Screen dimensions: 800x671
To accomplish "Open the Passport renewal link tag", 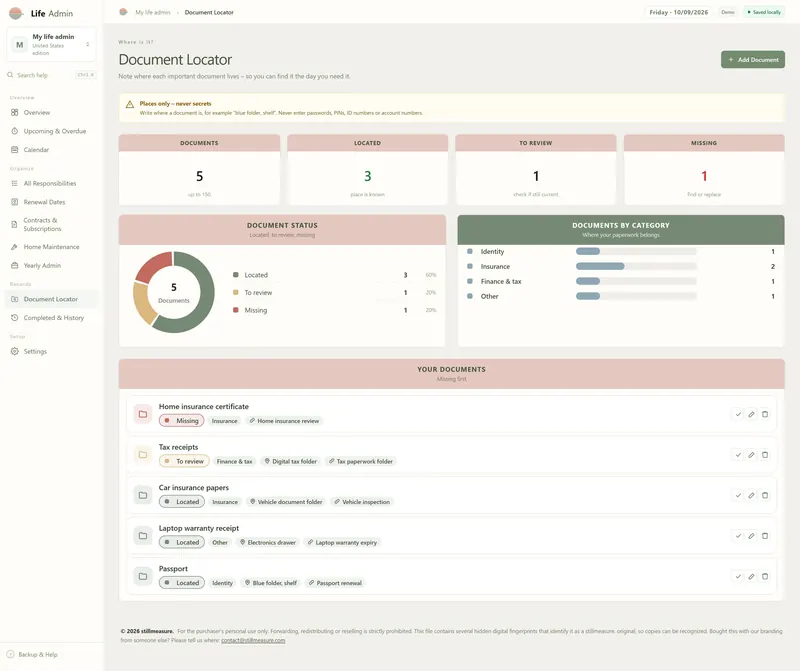I will point(335,583).
